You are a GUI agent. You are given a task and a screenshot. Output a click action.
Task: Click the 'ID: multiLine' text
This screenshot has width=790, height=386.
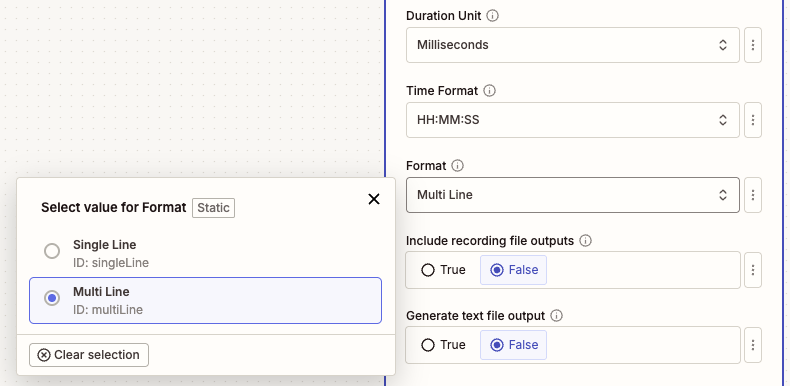tap(108, 310)
